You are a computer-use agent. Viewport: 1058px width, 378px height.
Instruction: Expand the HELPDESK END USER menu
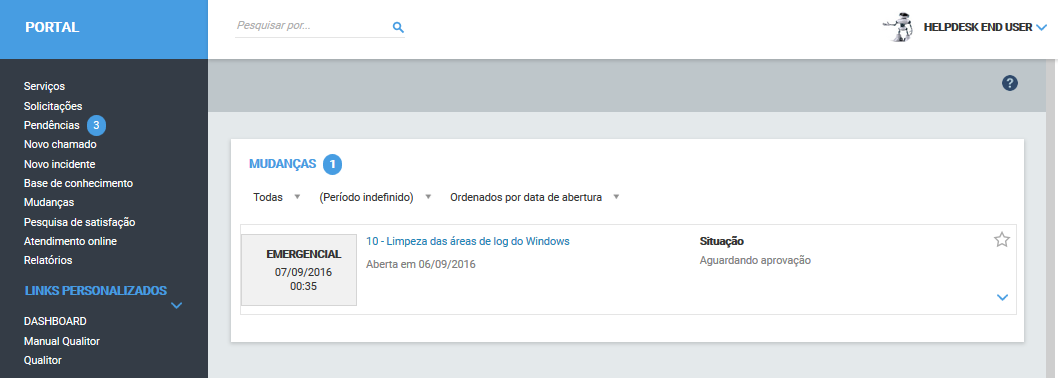1041,28
